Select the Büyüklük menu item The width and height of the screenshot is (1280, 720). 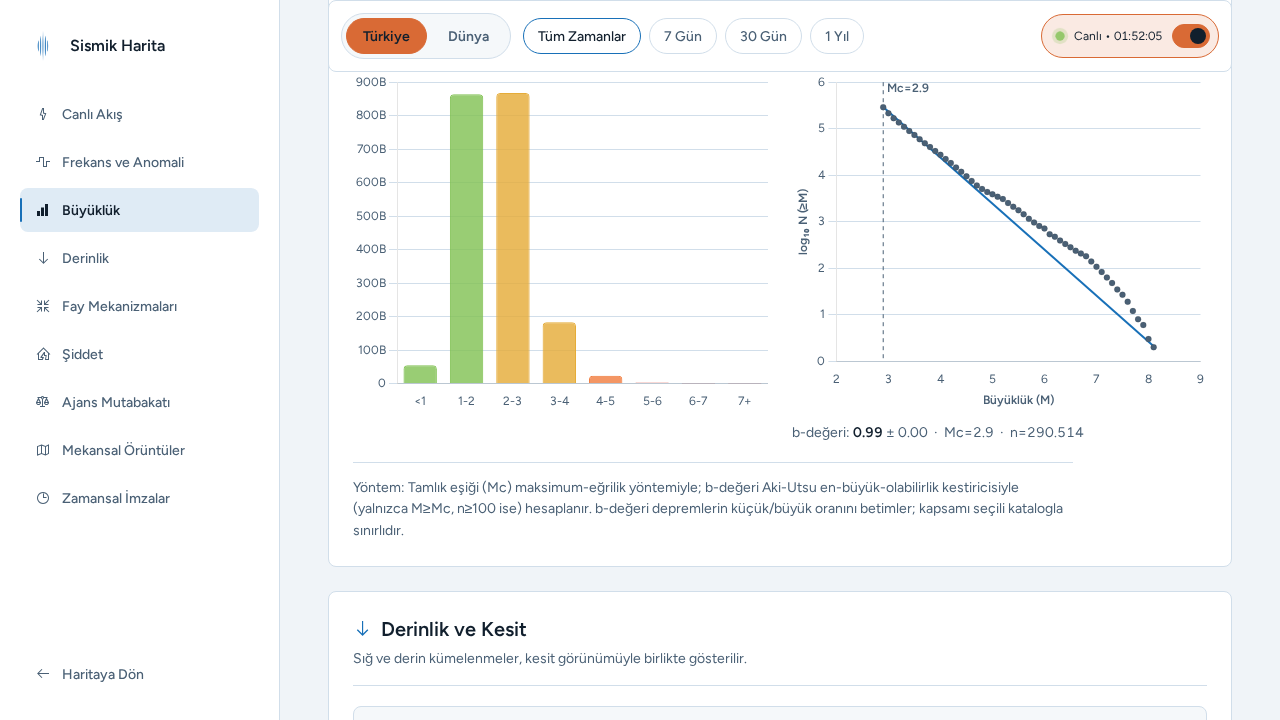click(140, 210)
